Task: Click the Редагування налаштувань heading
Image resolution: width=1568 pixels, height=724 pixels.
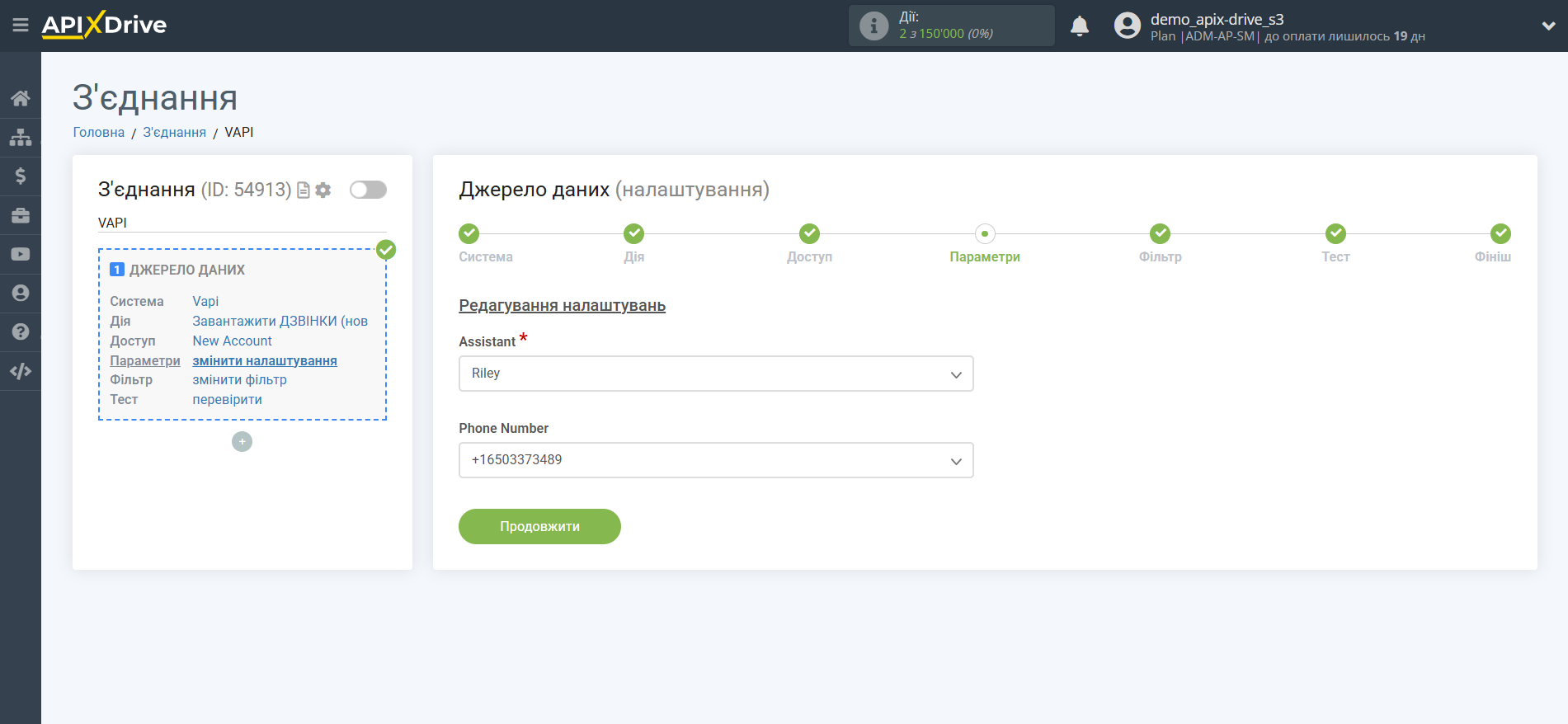Action: pos(562,306)
